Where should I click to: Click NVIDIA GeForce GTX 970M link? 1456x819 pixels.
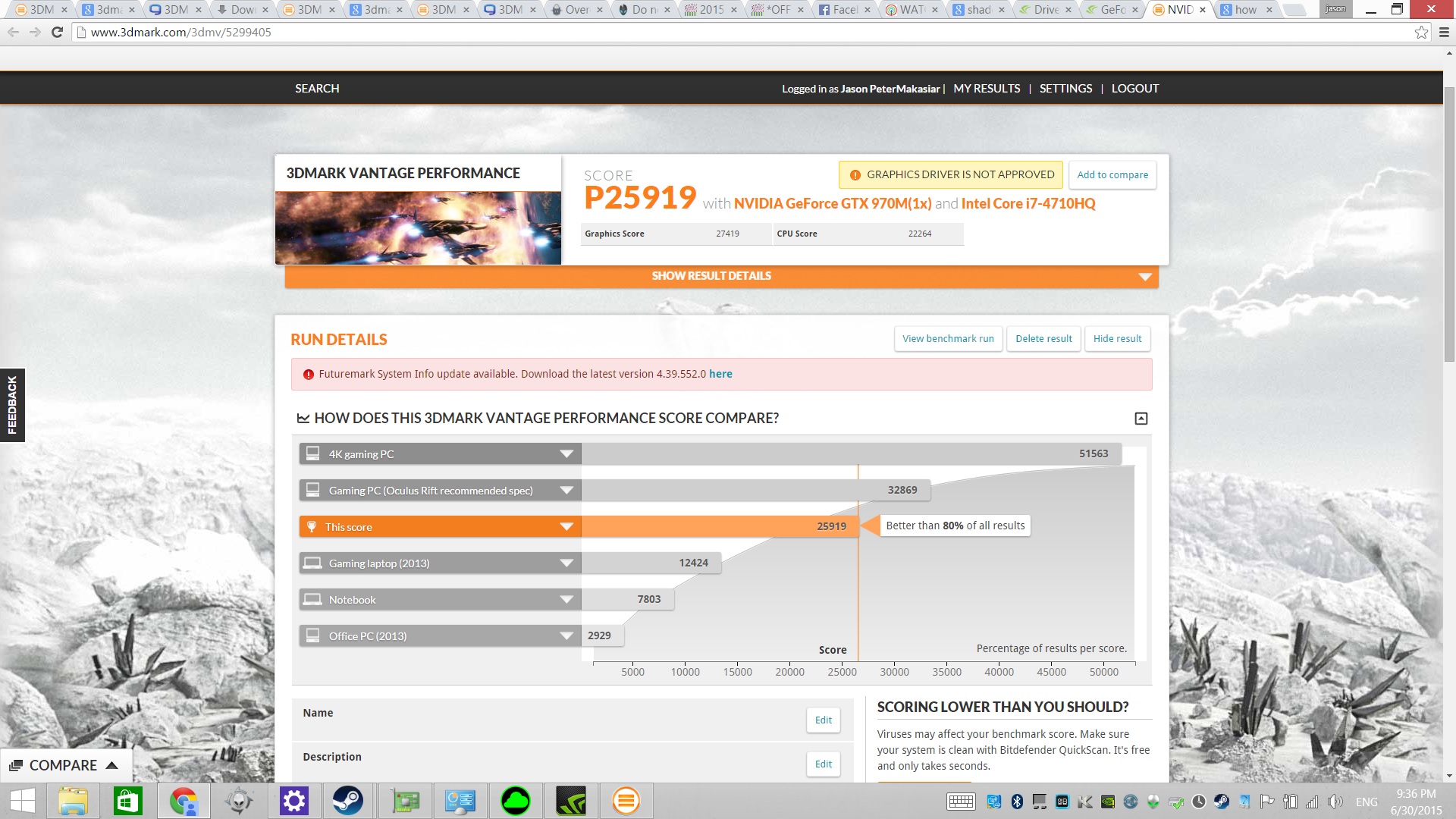coord(833,203)
